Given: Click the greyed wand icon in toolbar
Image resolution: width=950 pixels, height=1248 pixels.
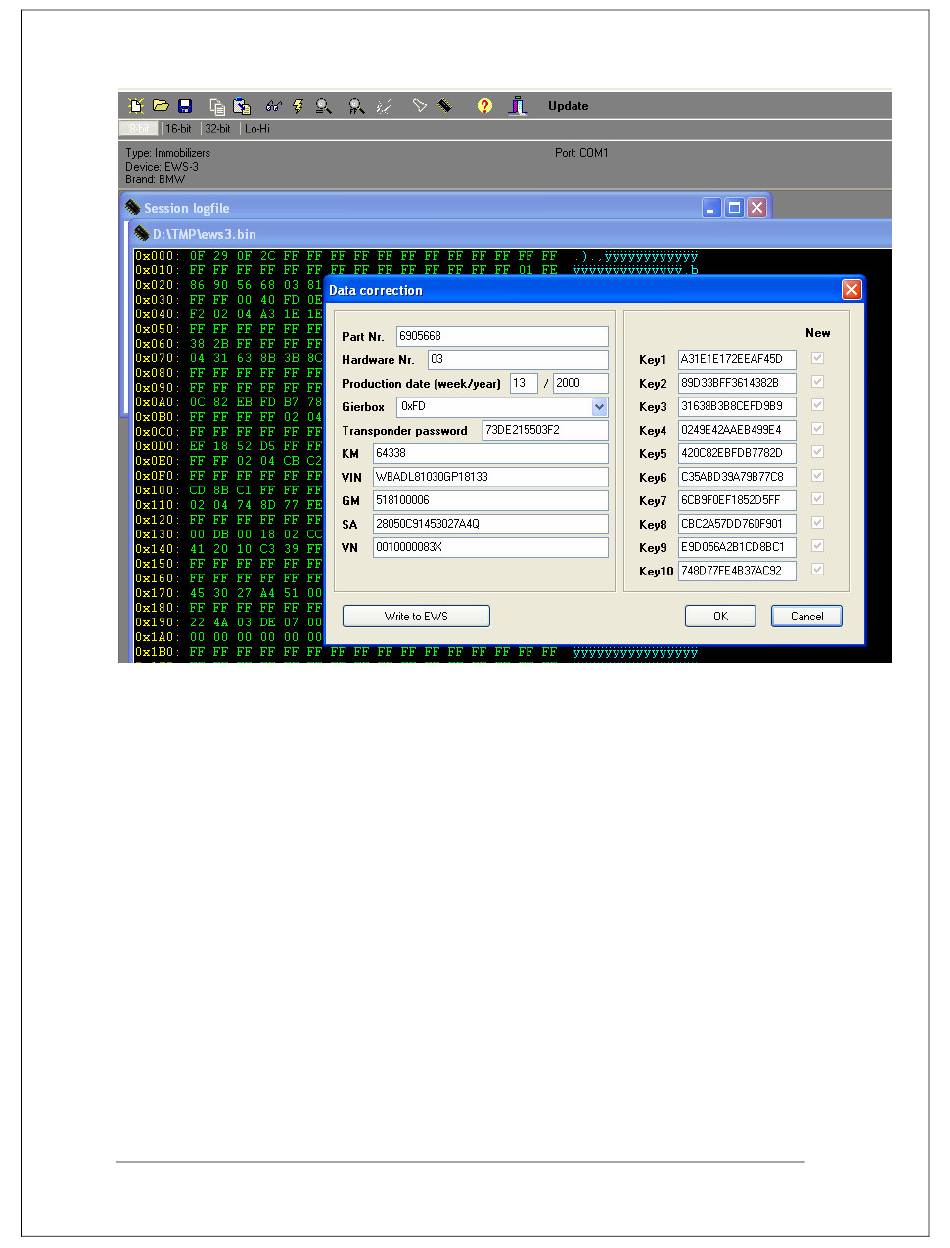Looking at the screenshot, I should point(383,106).
